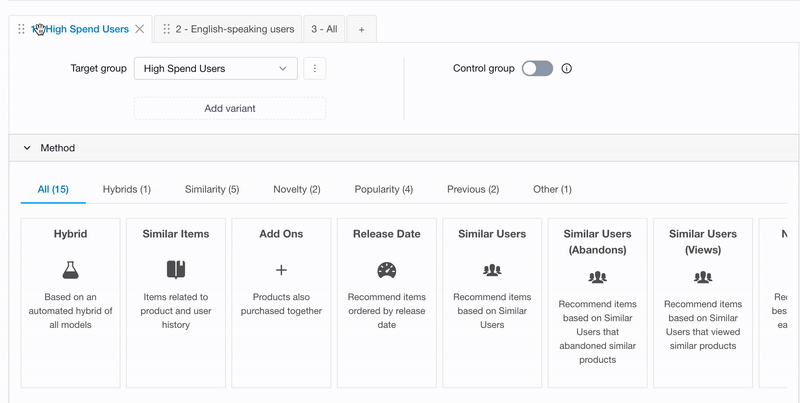Close the High Spend Users tab
Image resolution: width=800 pixels, height=403 pixels.
(139, 29)
